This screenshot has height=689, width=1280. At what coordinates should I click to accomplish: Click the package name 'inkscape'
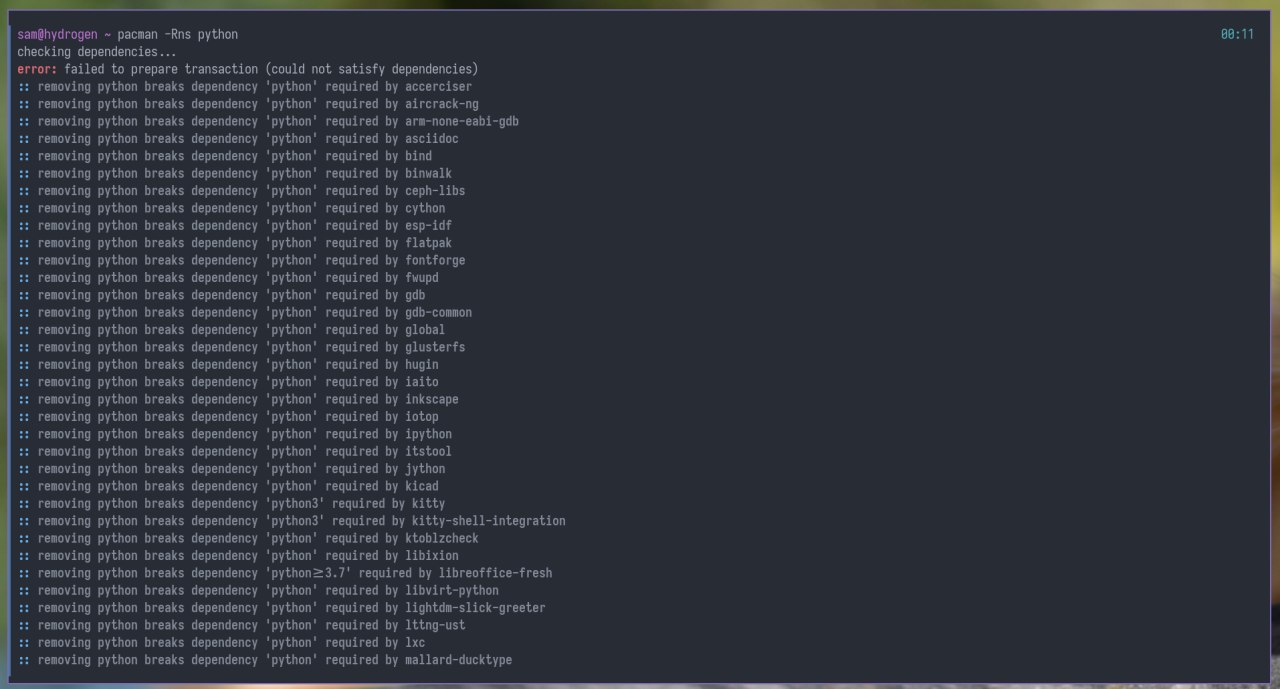(431, 400)
